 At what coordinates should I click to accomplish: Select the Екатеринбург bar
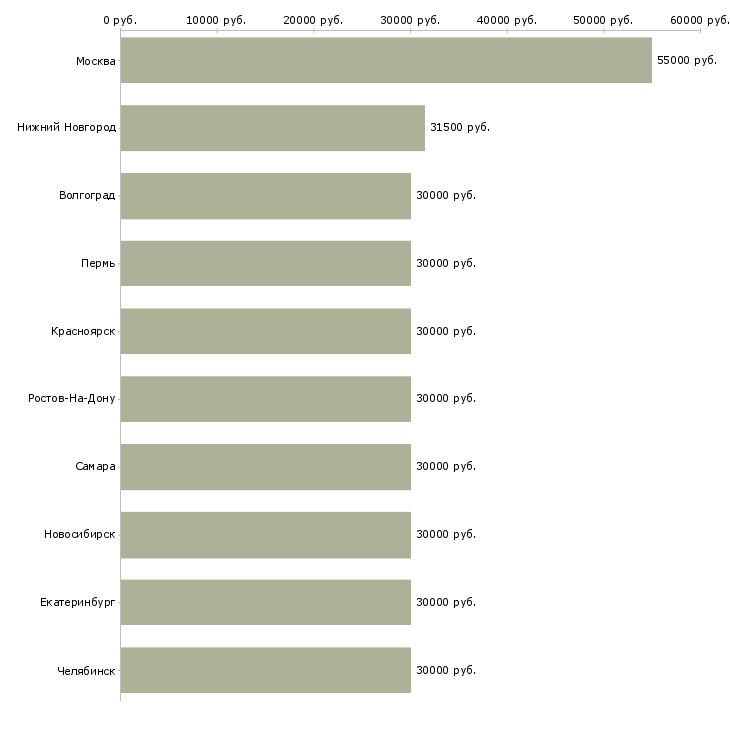tap(265, 602)
